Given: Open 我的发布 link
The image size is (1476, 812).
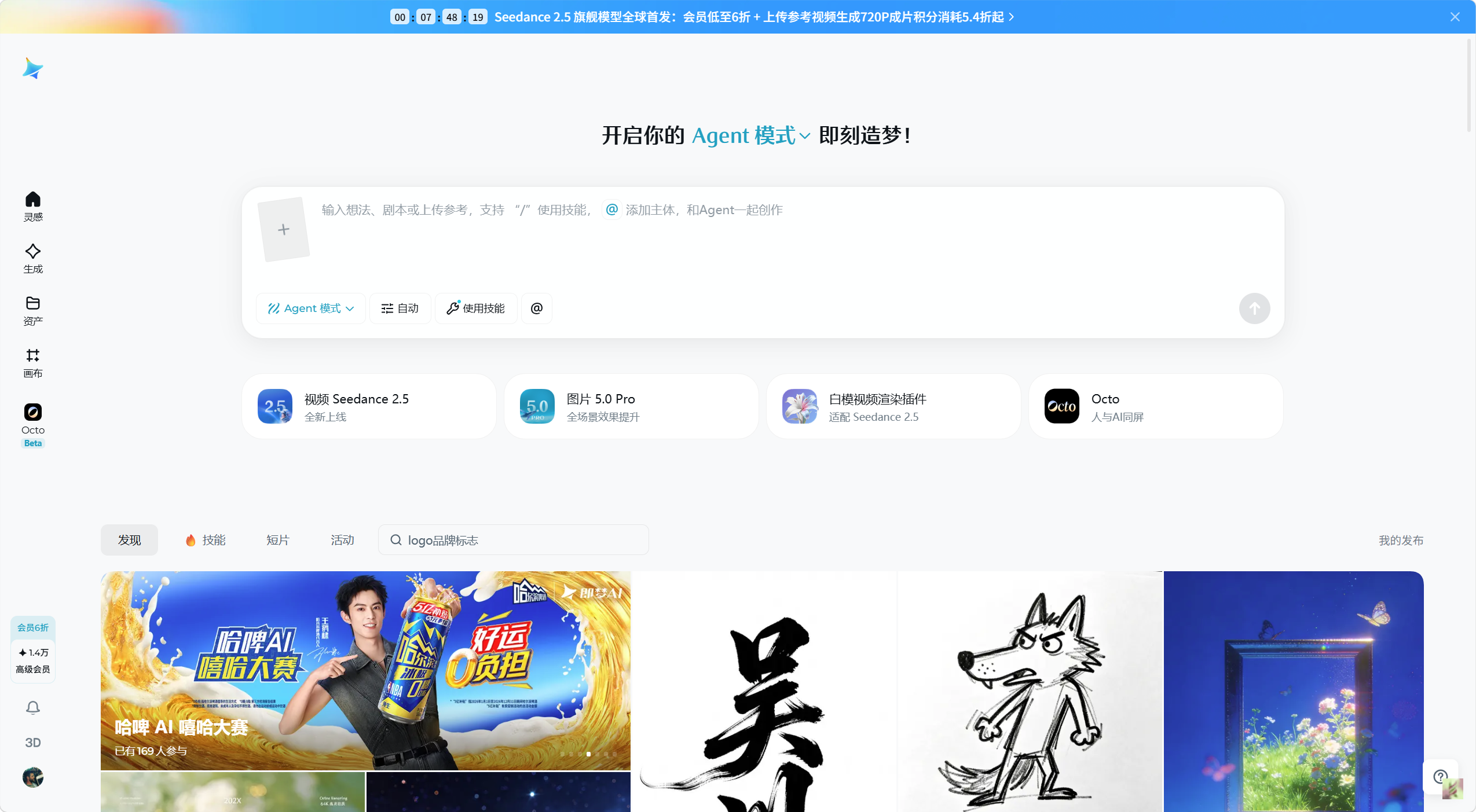Looking at the screenshot, I should click(x=1401, y=540).
